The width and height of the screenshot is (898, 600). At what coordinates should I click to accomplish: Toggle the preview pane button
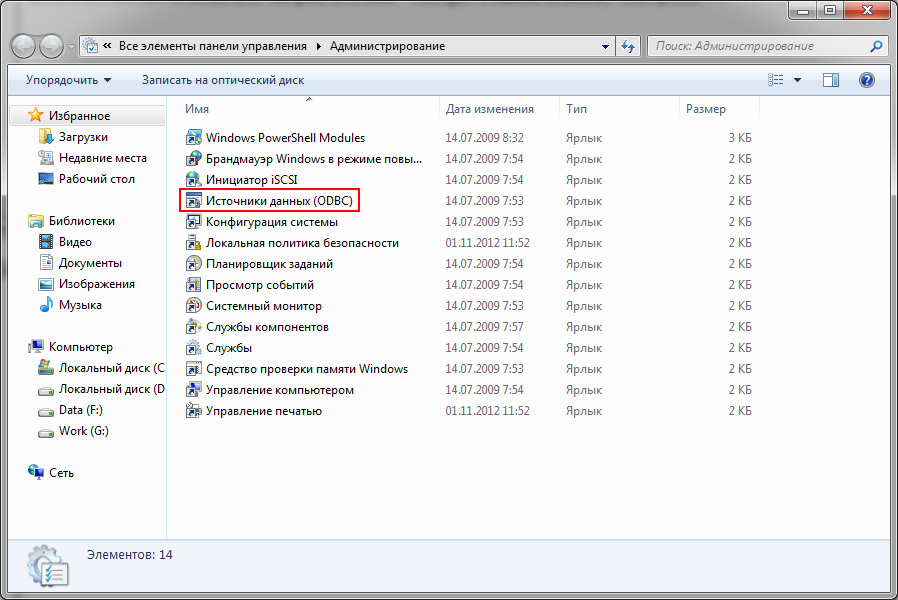[x=830, y=80]
